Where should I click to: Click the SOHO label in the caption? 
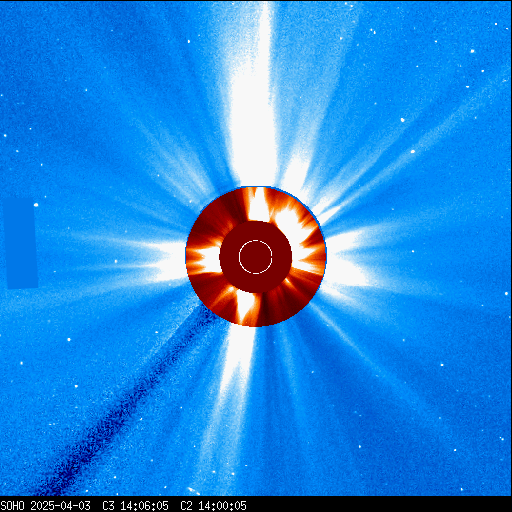[x=12, y=506]
